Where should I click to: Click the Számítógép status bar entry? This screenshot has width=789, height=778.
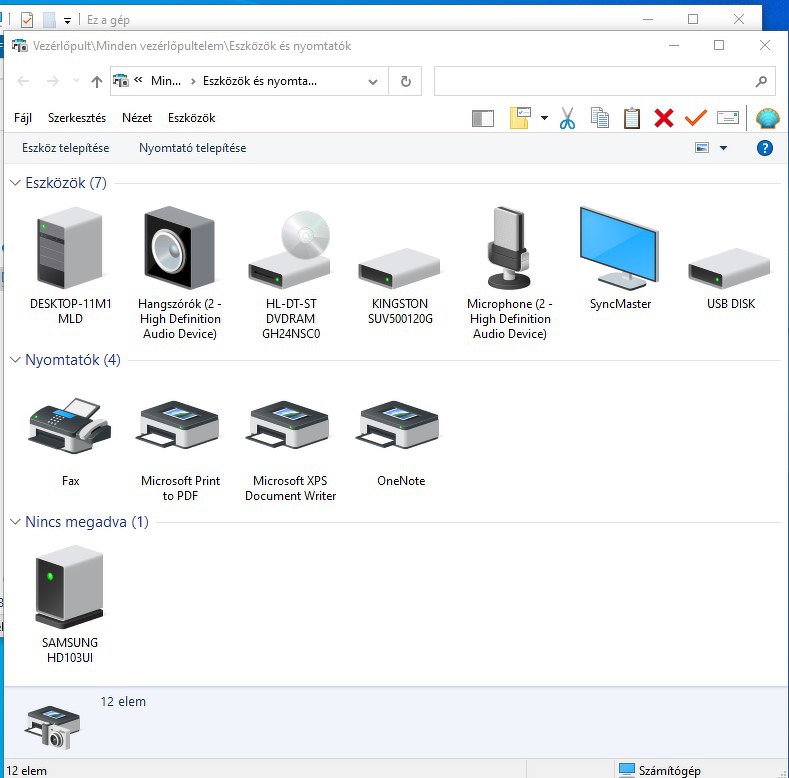pyautogui.click(x=659, y=770)
